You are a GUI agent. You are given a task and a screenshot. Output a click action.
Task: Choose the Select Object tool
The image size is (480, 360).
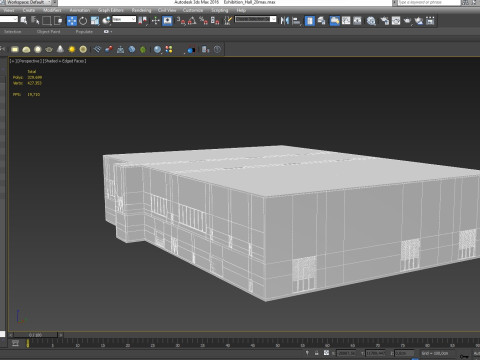24,21
